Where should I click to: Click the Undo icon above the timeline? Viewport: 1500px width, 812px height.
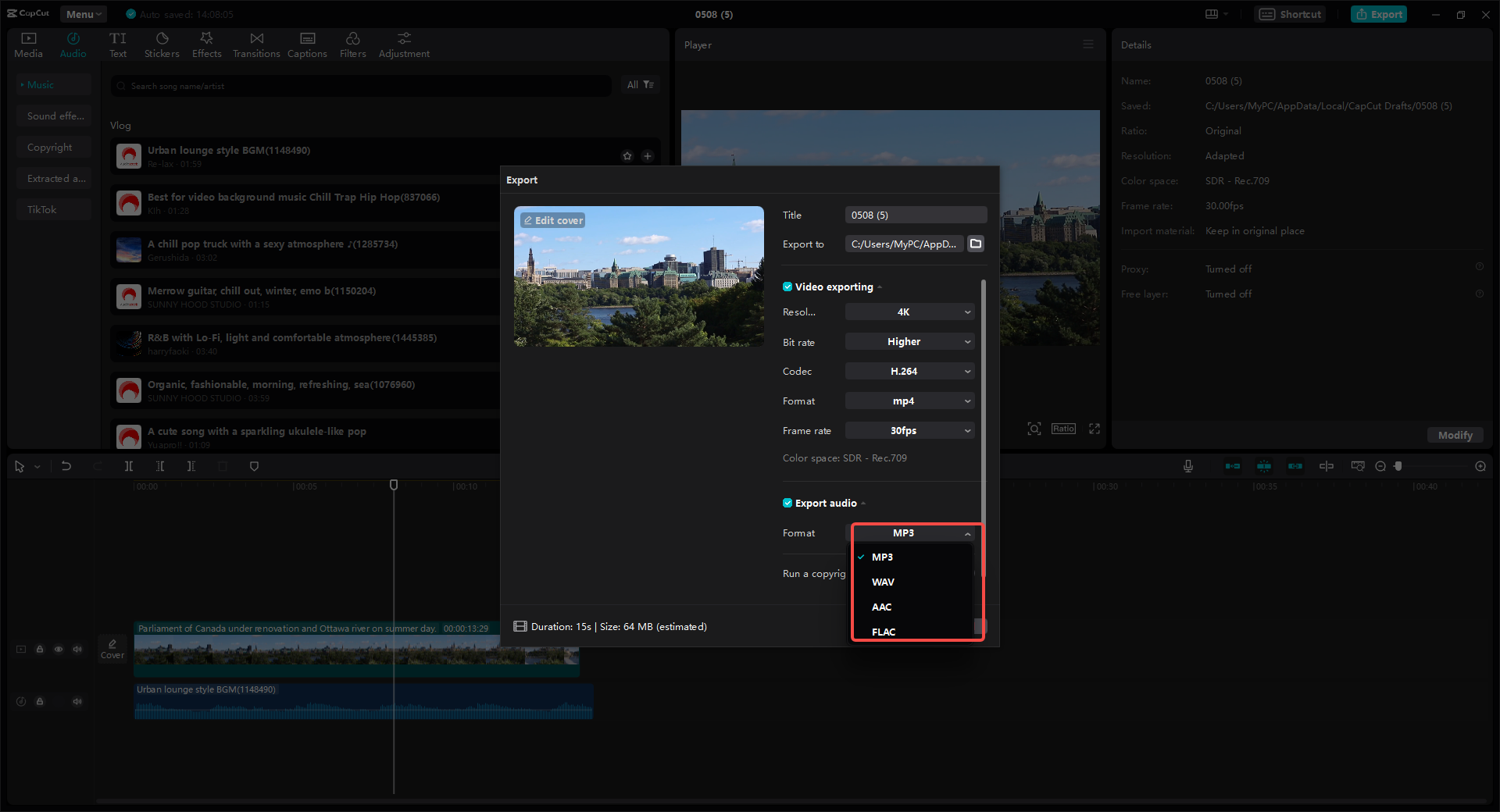pyautogui.click(x=66, y=466)
